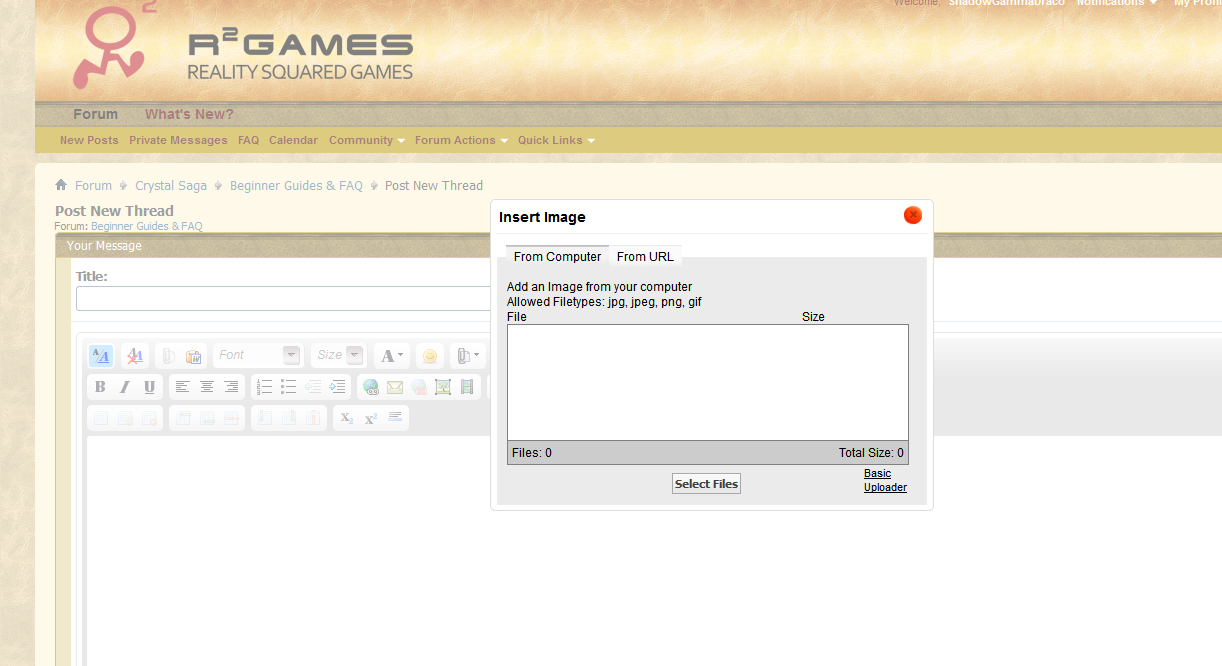
Task: Open the font Size dropdown
Action: pos(338,355)
